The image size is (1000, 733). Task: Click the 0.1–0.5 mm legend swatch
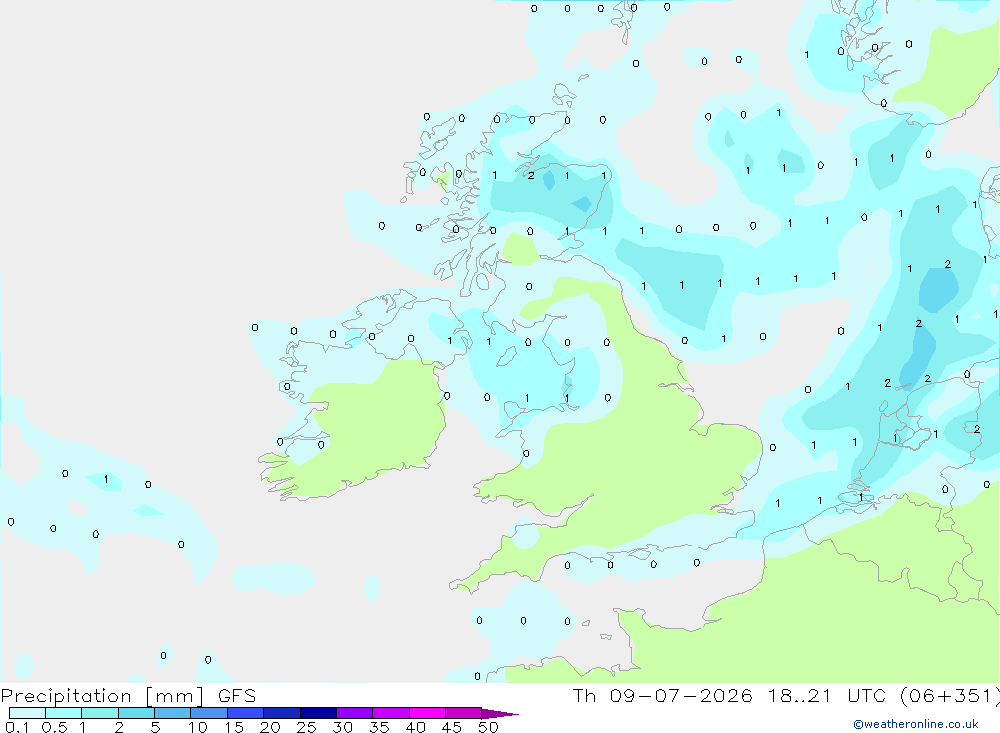click(x=27, y=713)
